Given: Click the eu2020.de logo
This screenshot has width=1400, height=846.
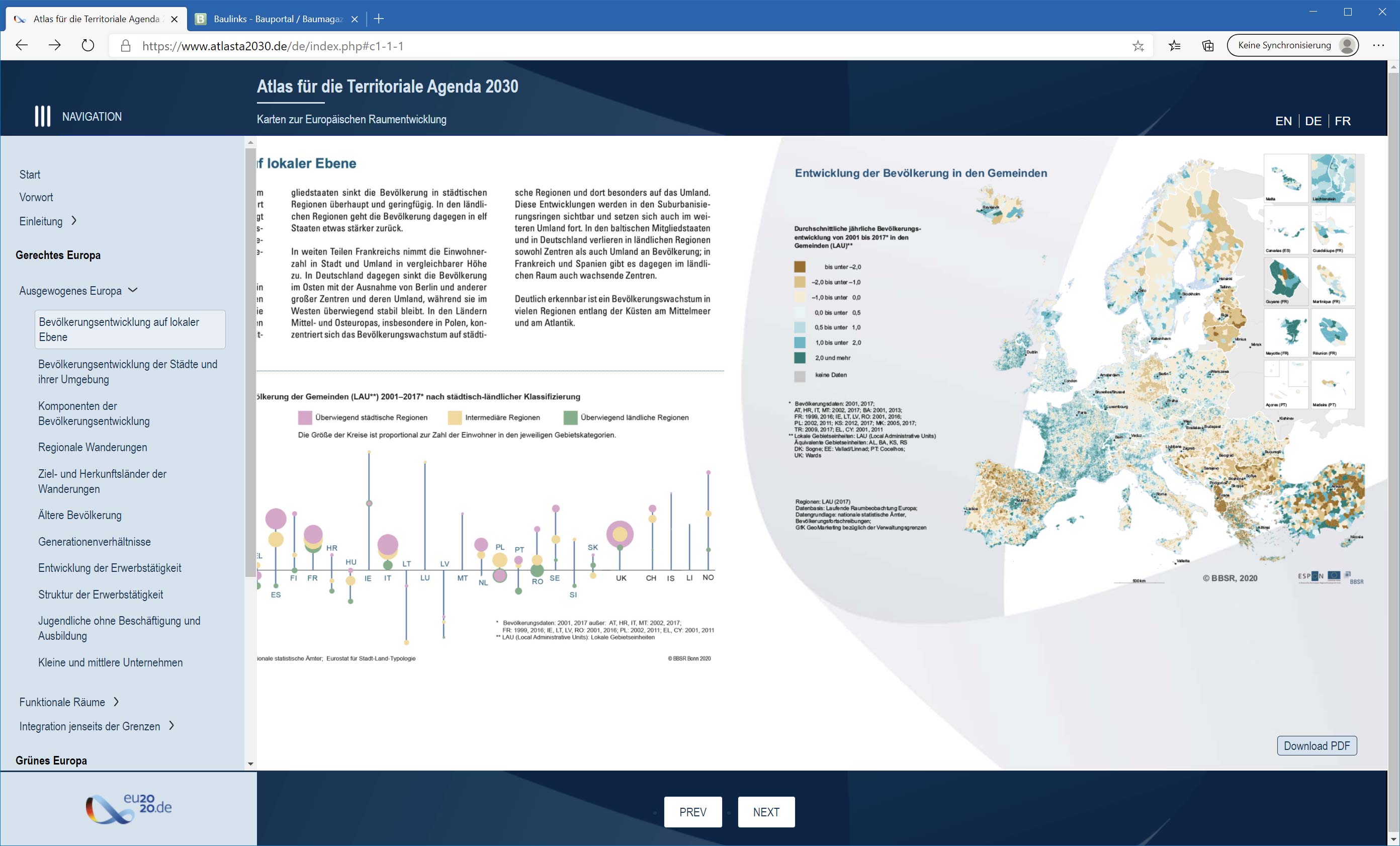Looking at the screenshot, I should coord(128,808).
